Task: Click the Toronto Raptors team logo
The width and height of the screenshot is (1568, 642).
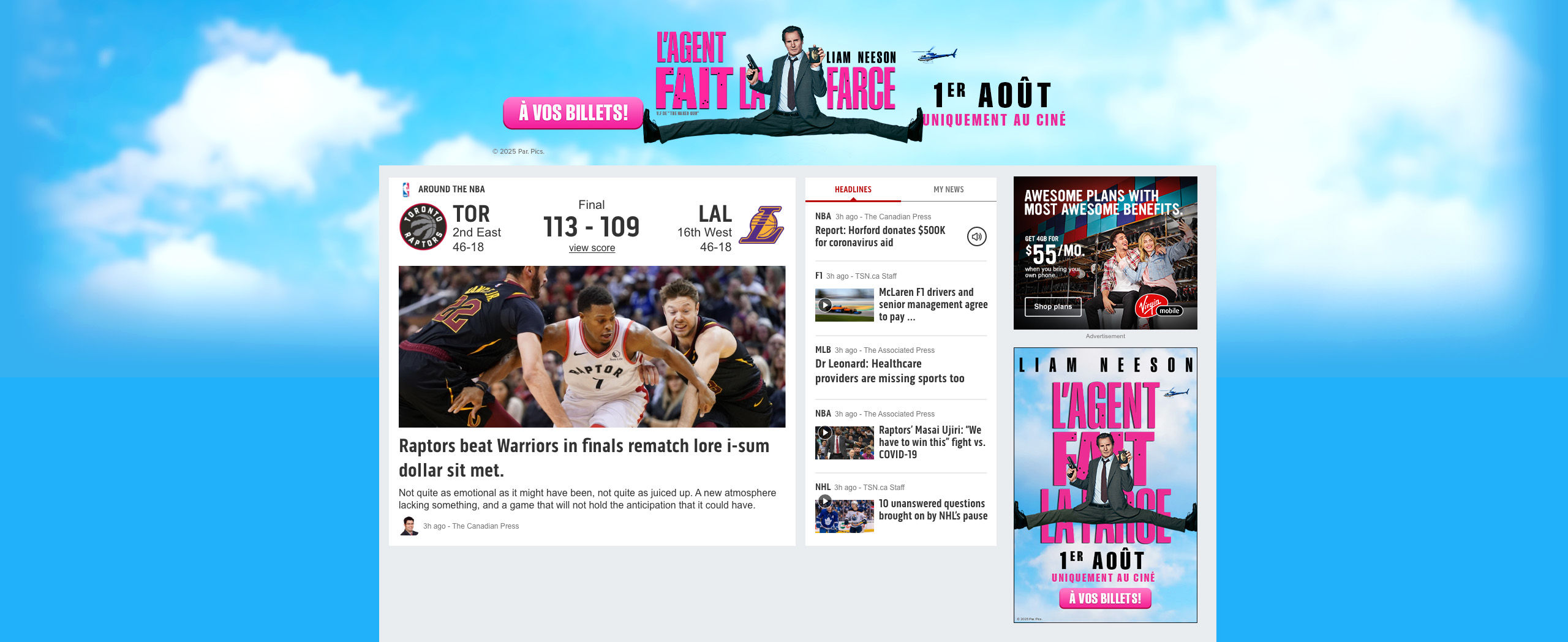Action: [x=423, y=227]
